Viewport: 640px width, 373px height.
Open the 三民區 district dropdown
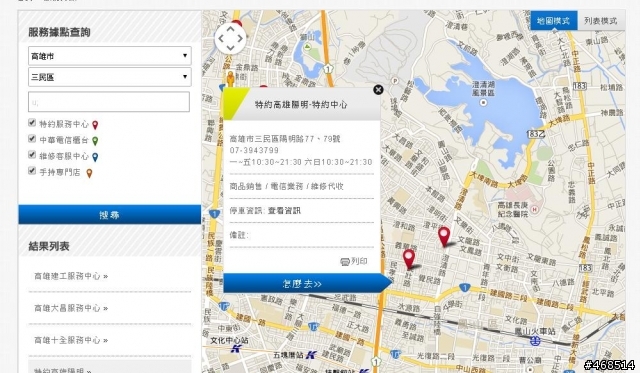(x=109, y=77)
